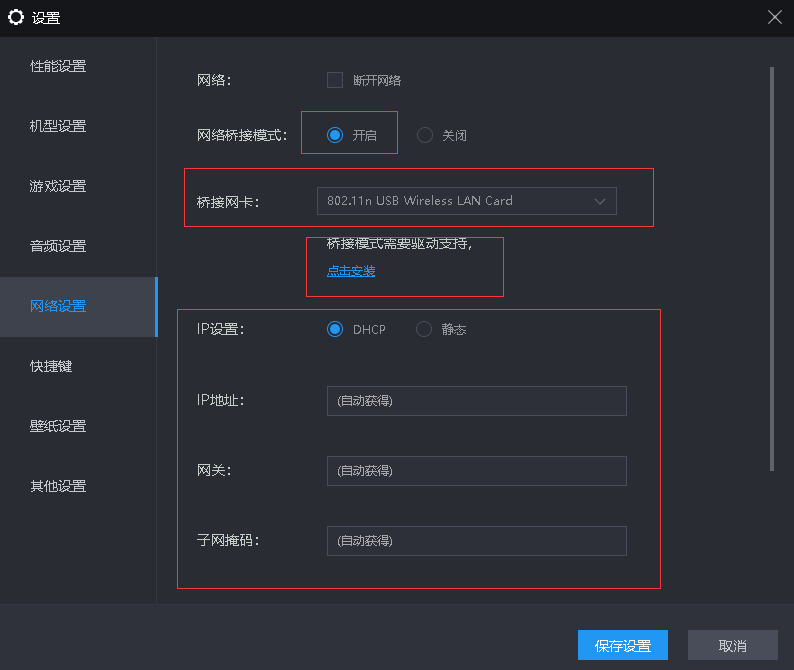Screen dimensions: 794x670
Task: Open 音频设置 section
Action: (58, 246)
